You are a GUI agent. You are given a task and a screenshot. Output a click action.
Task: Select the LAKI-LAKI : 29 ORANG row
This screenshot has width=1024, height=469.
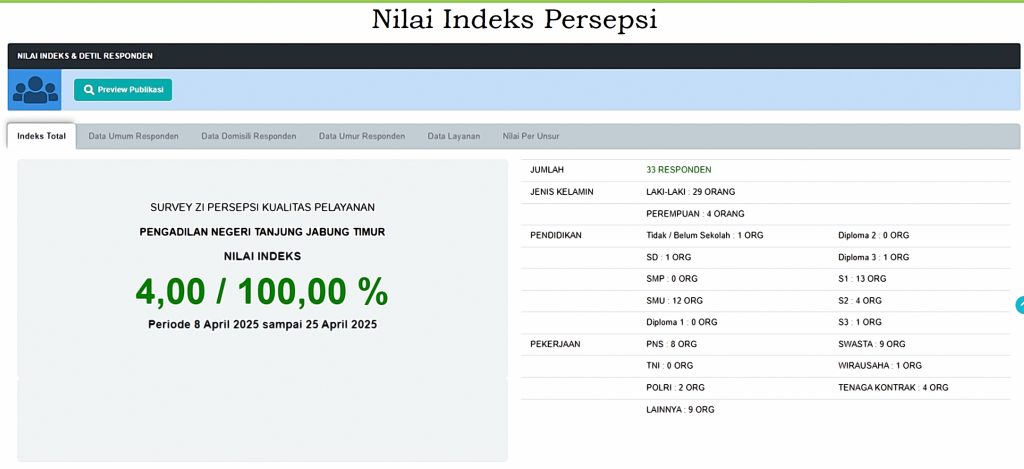[x=691, y=192]
